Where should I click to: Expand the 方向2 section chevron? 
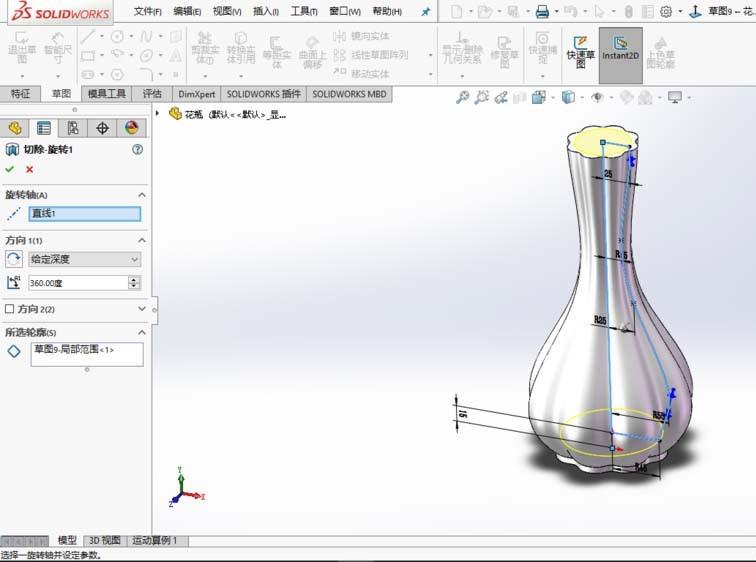(x=142, y=308)
